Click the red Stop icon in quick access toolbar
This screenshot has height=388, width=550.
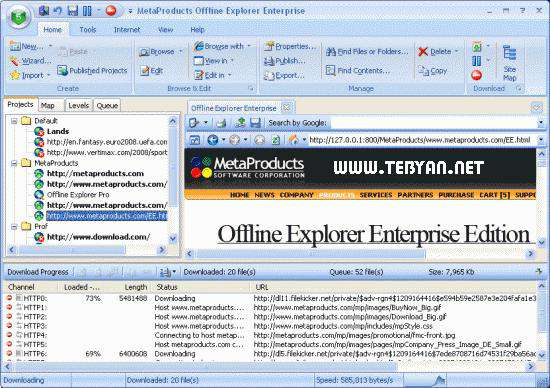pos(111,11)
